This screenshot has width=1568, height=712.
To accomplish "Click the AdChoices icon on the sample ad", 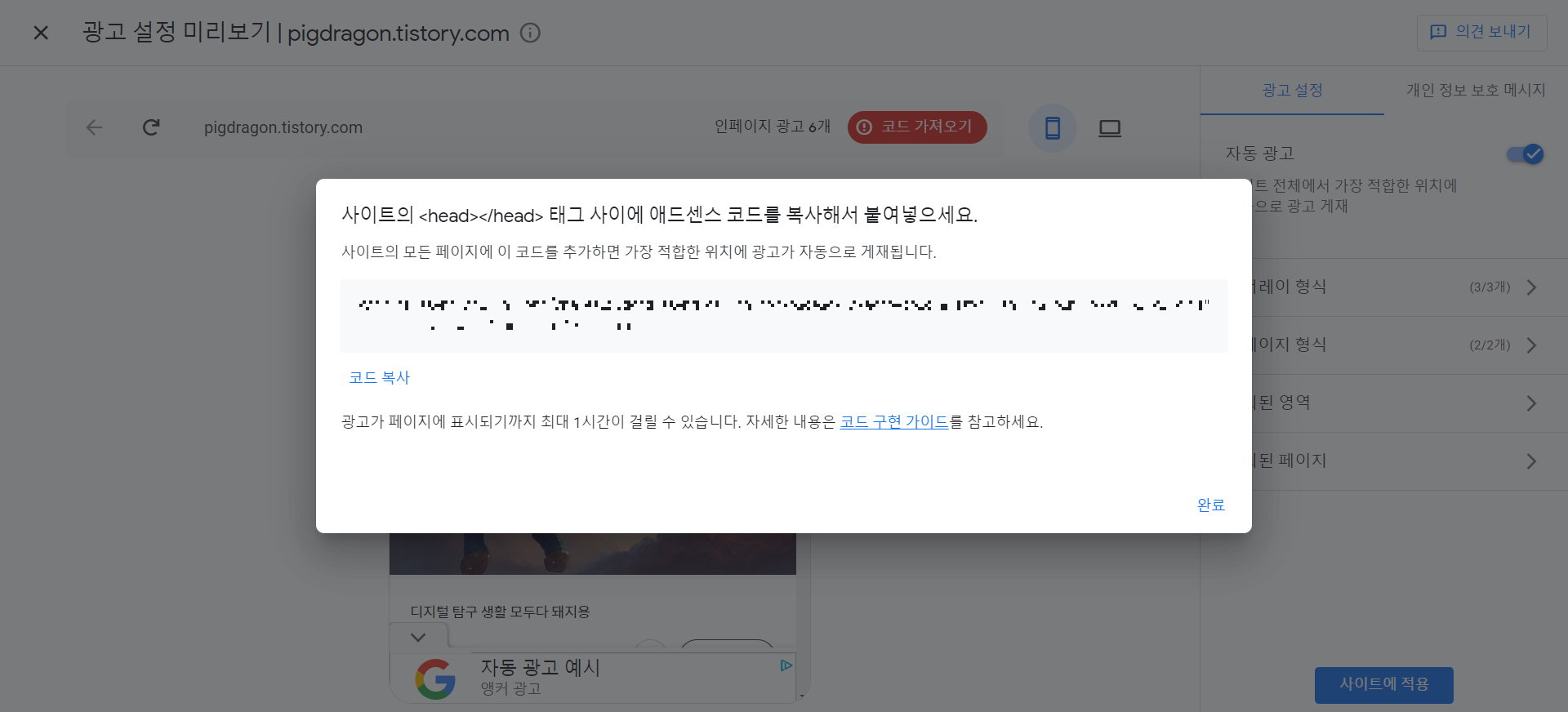I will pos(786,665).
